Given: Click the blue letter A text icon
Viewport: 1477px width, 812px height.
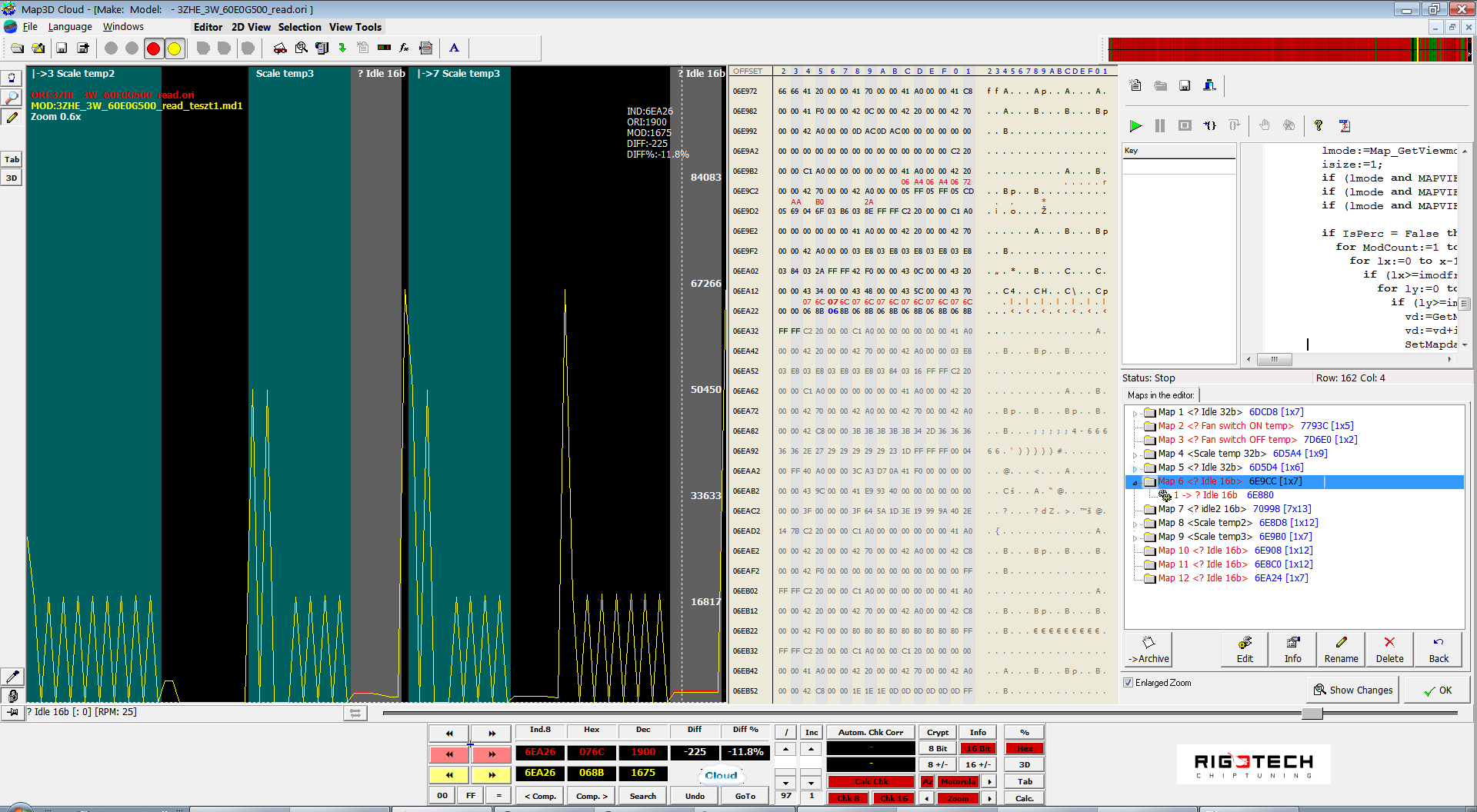Looking at the screenshot, I should click(x=454, y=48).
